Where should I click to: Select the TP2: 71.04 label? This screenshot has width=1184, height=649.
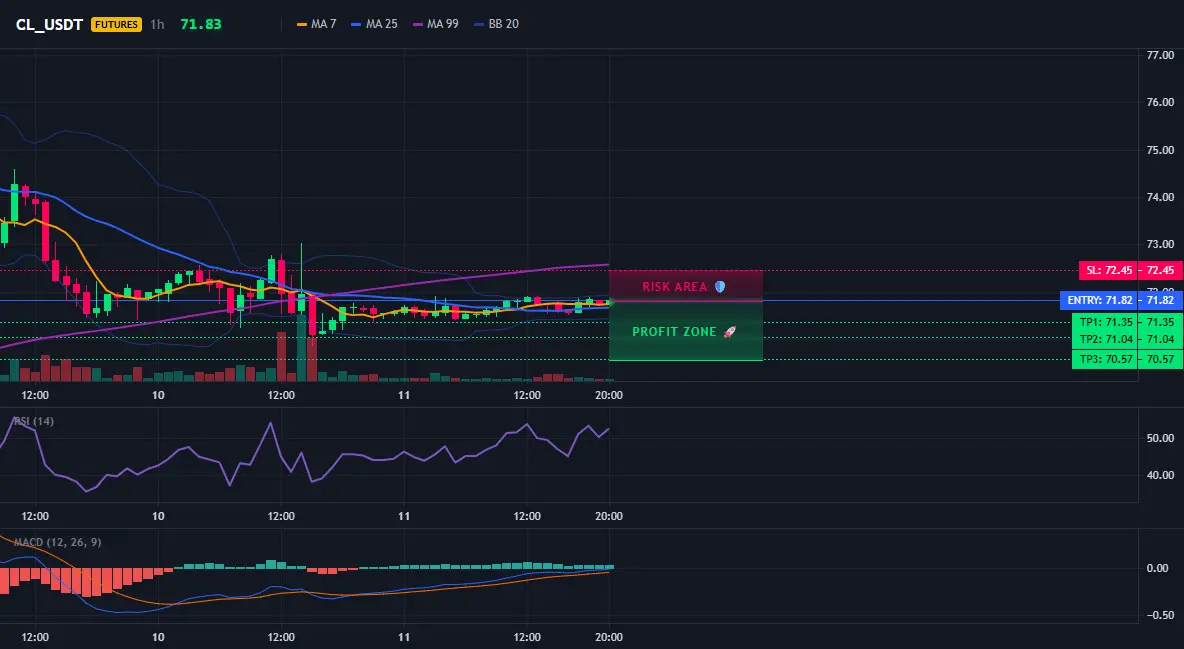point(1127,339)
